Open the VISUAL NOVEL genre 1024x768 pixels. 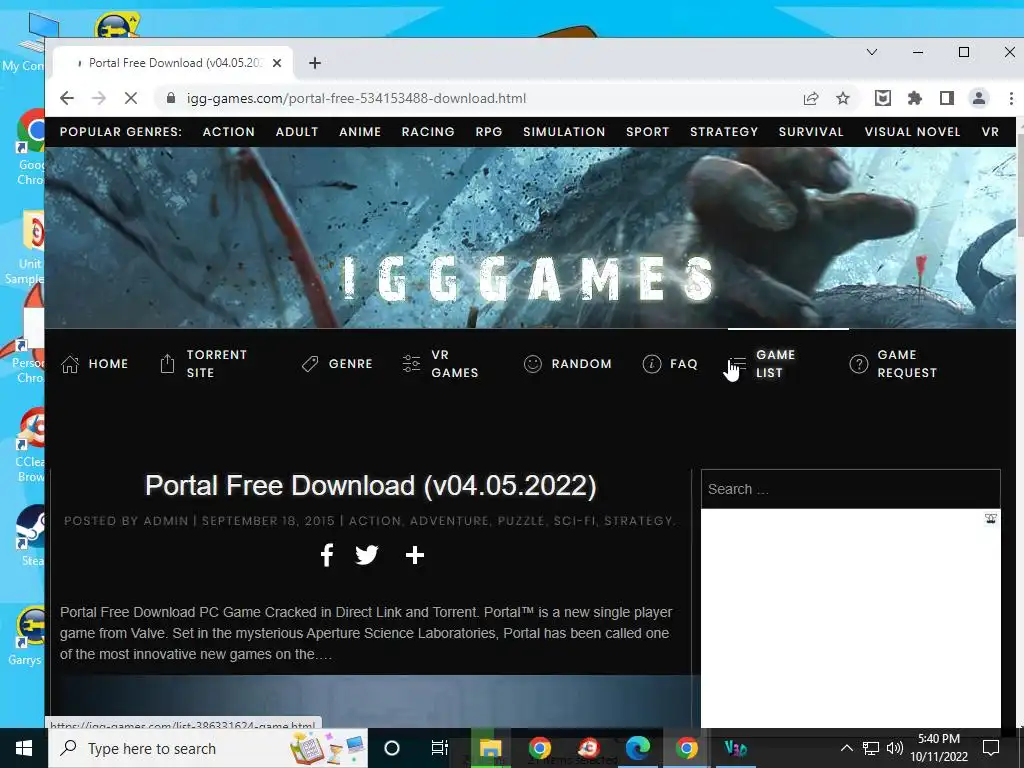tap(912, 132)
